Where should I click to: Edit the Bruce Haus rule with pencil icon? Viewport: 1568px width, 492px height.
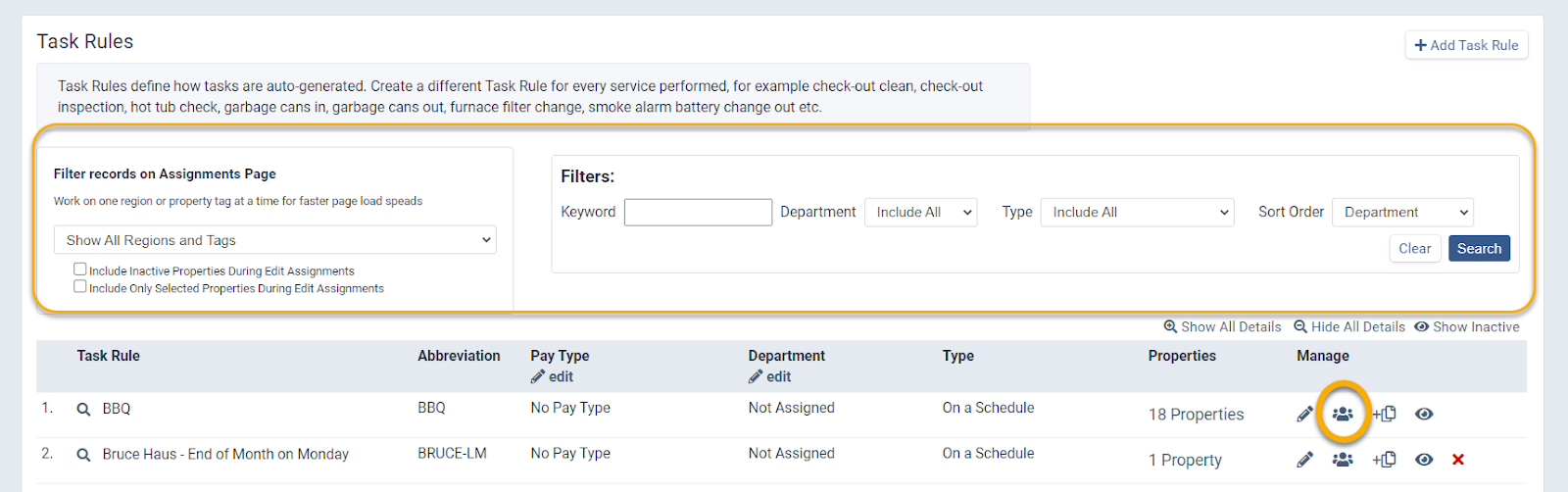tap(1304, 460)
